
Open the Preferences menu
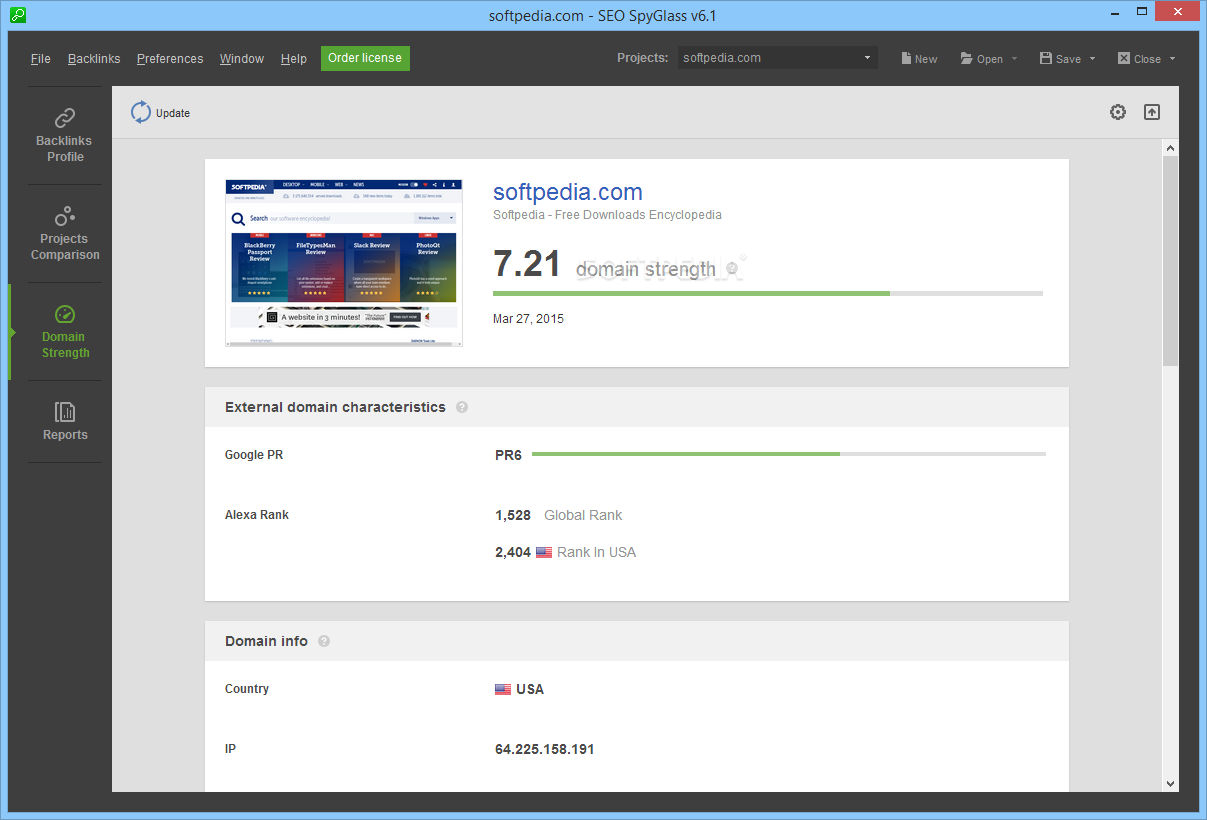[x=170, y=58]
